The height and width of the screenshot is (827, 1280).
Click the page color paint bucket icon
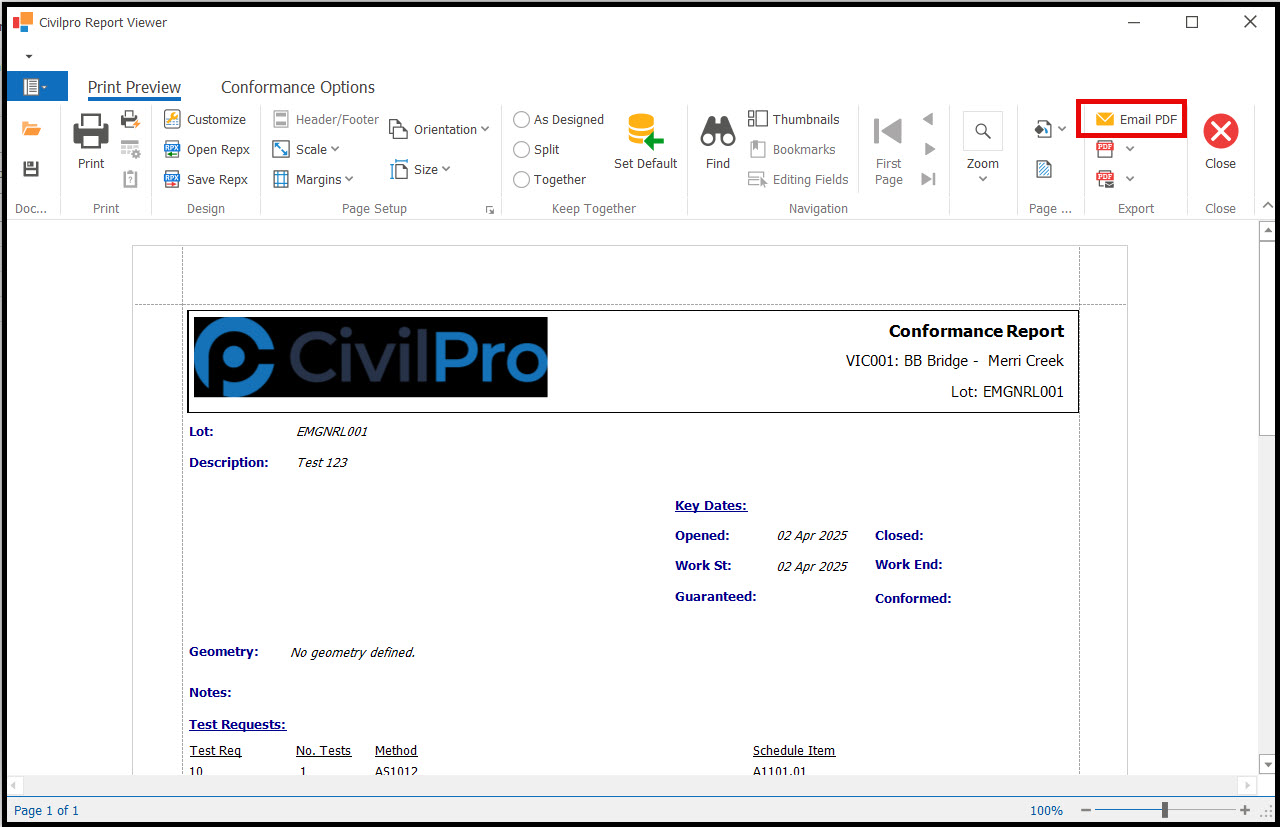pos(1043,129)
